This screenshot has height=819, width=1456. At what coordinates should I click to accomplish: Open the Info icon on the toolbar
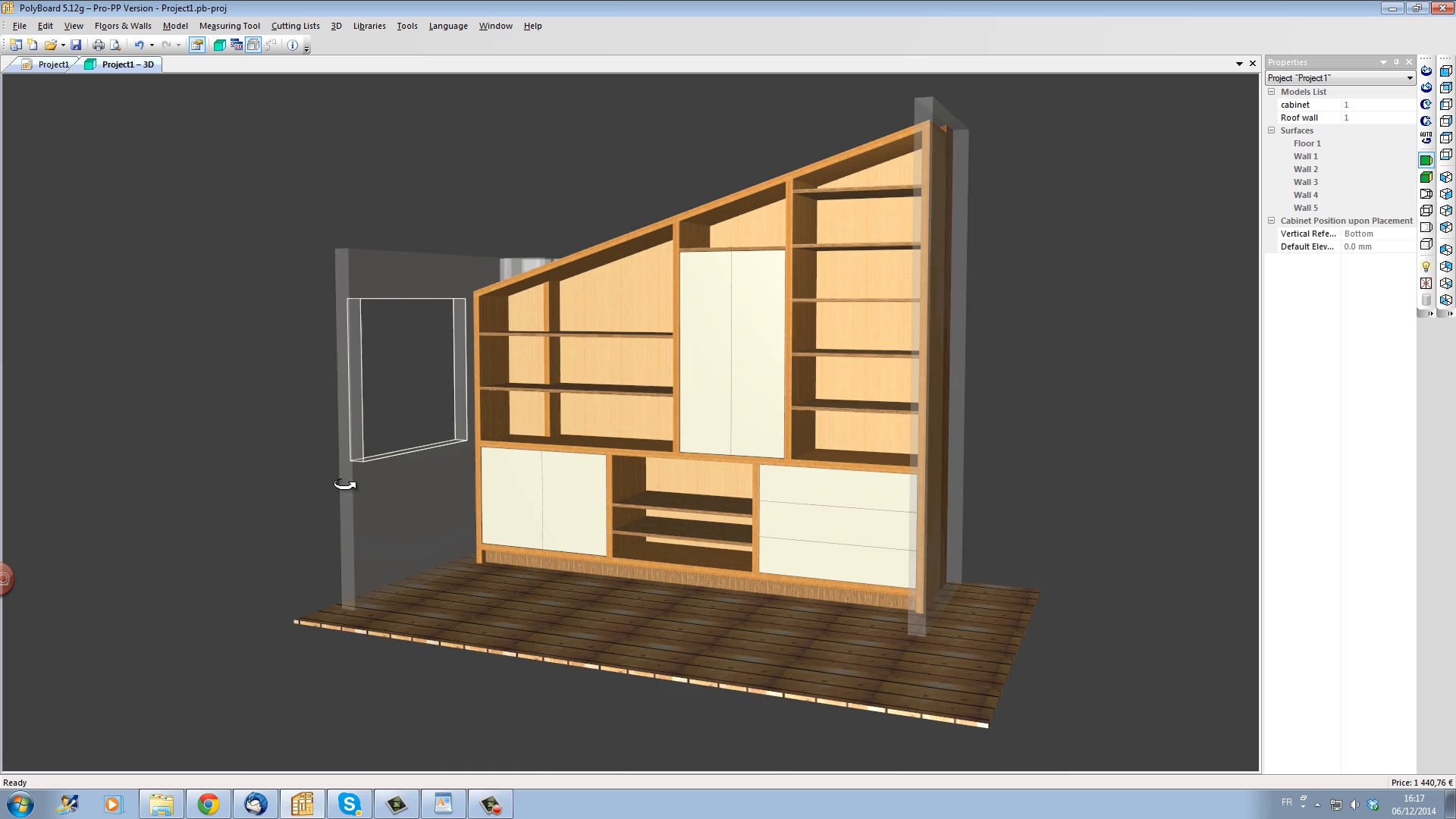click(x=293, y=45)
